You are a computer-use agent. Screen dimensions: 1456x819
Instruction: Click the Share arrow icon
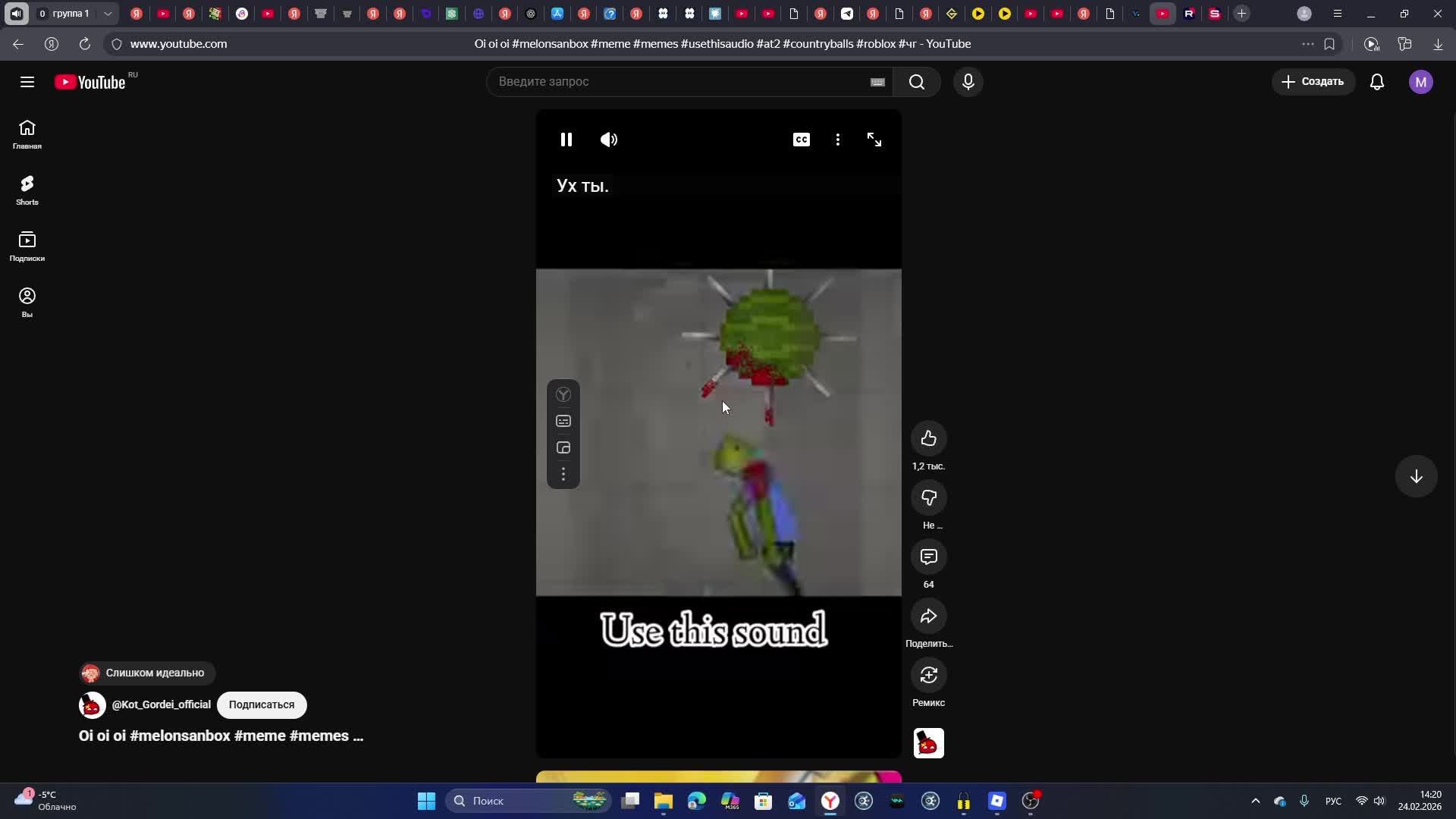(928, 617)
